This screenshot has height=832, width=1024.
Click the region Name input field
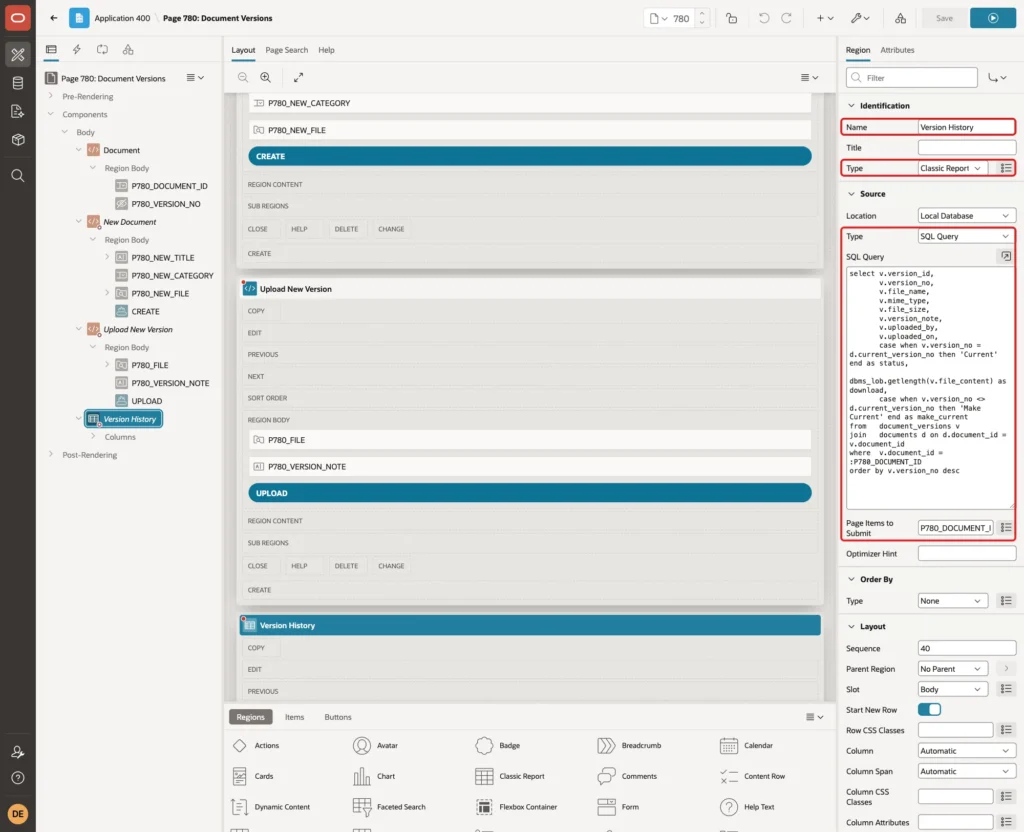pos(966,127)
